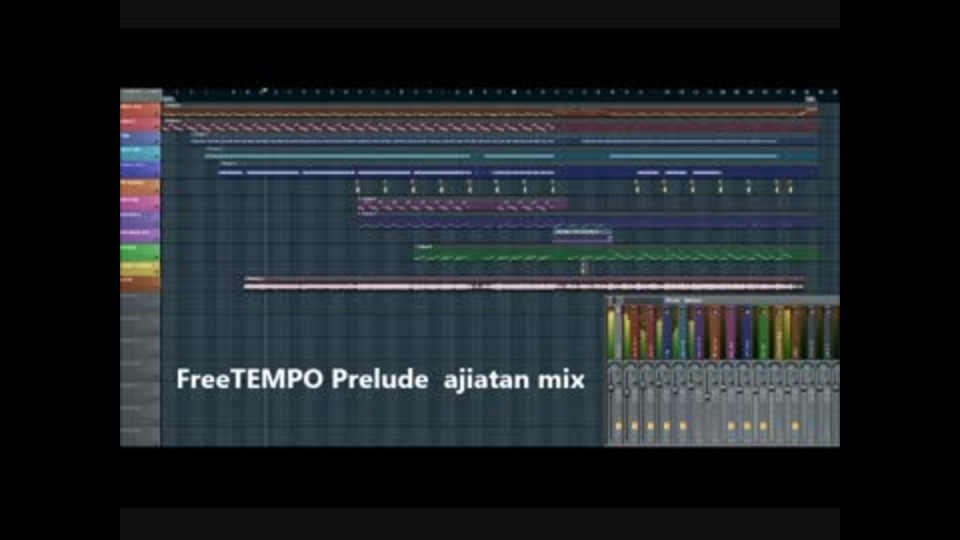Viewport: 960px width, 540px height.
Task: Select the small pale automation clip
Action: click(582, 235)
